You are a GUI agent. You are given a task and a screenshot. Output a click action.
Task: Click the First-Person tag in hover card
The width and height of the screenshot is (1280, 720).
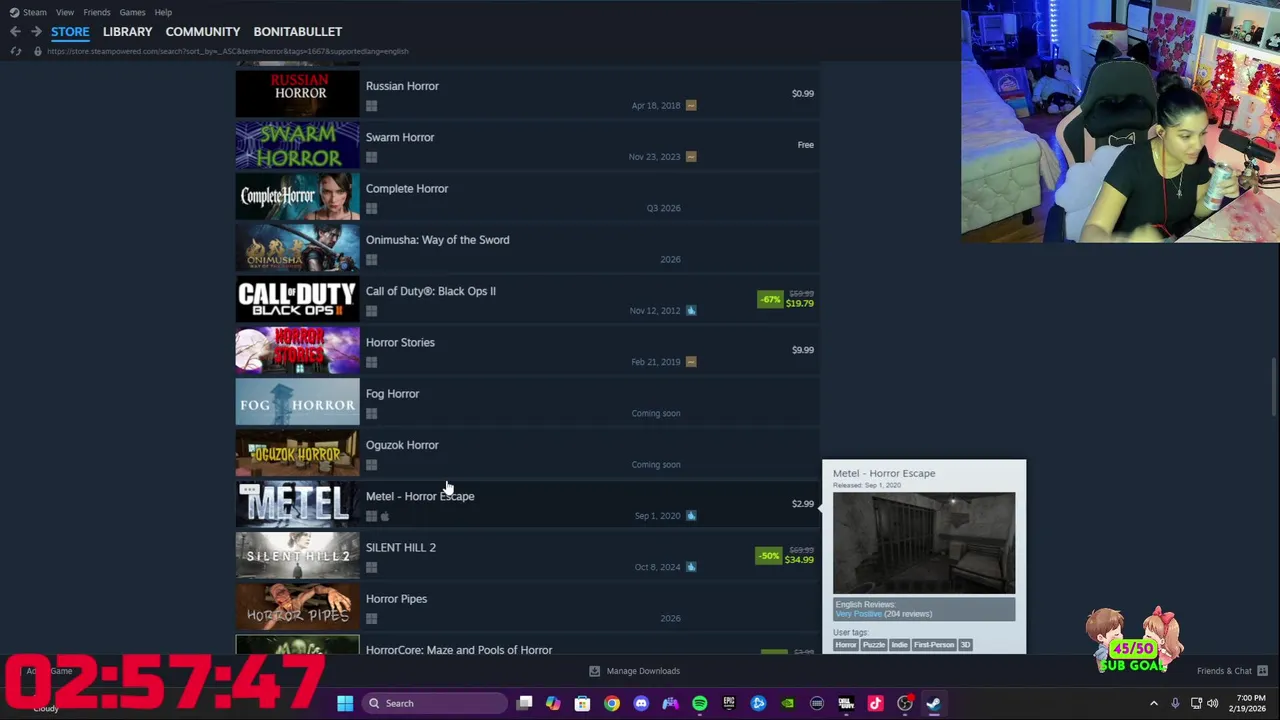934,645
